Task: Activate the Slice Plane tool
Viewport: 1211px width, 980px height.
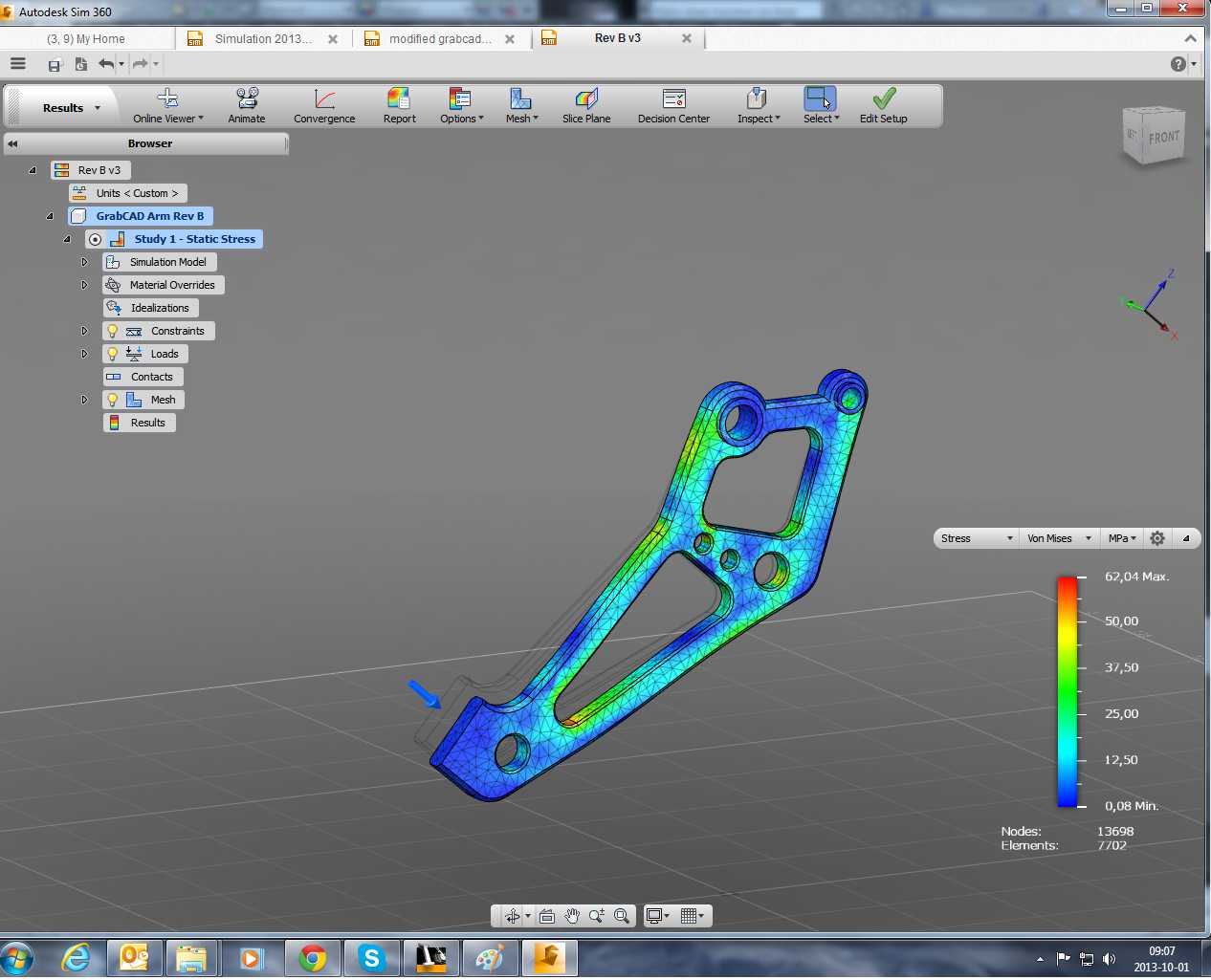Action: 586,106
